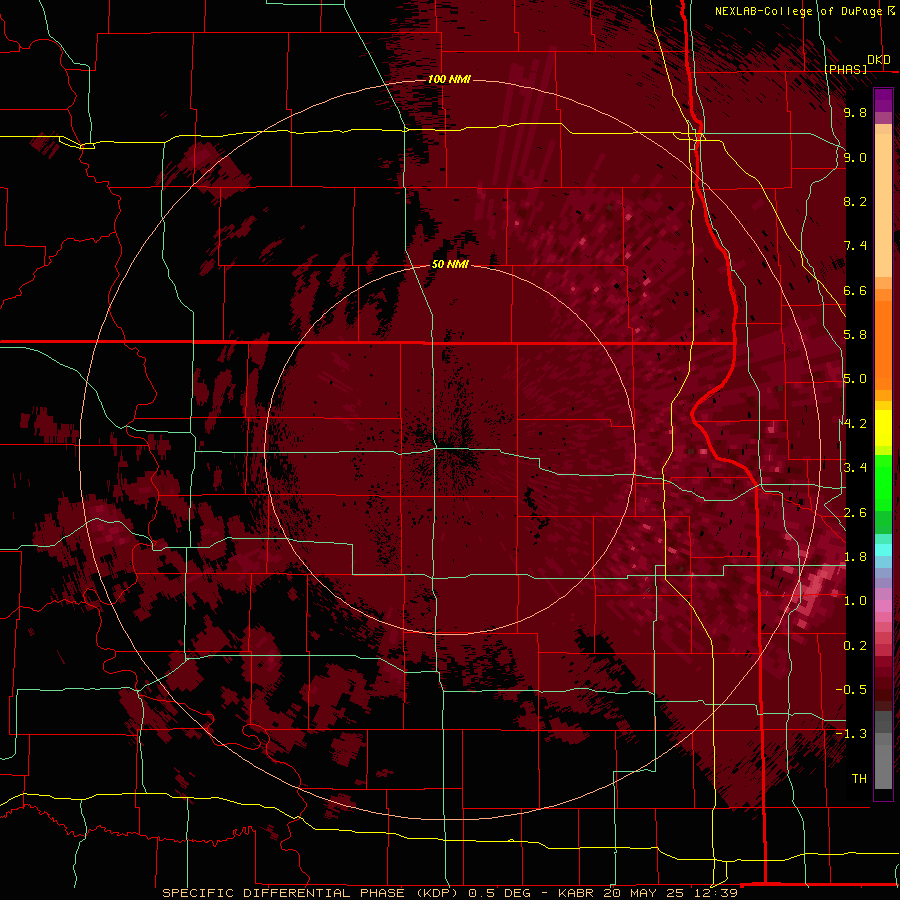
Task: Click the KABR station identifier
Action: (x=577, y=893)
